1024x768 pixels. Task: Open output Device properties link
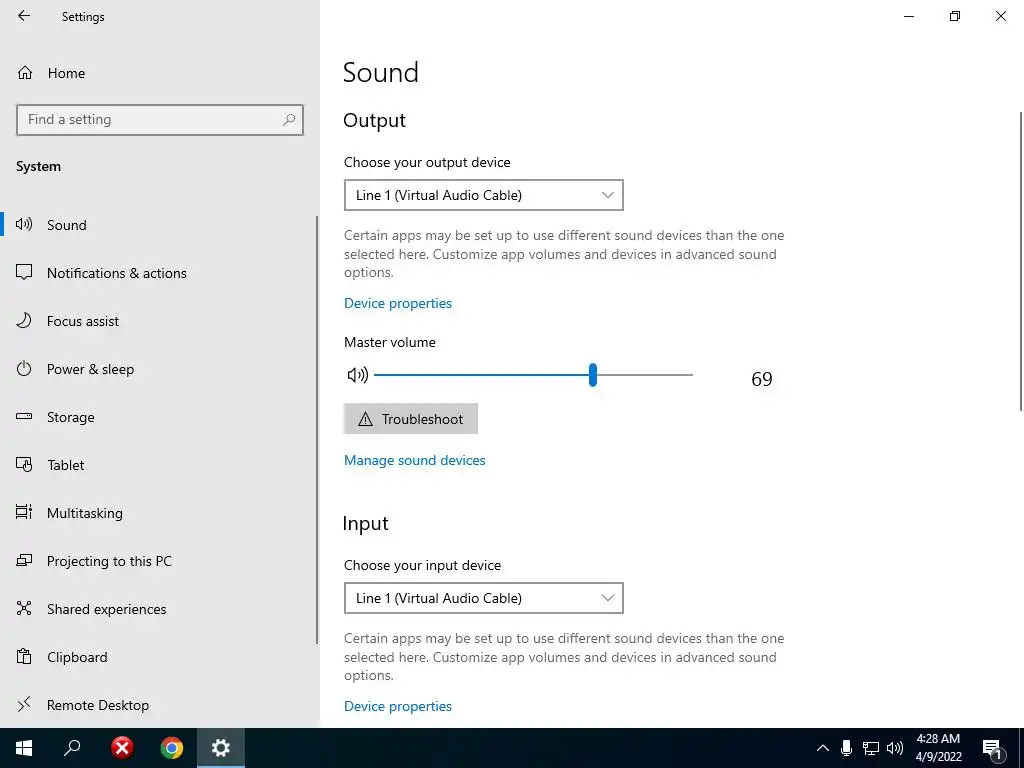coord(398,303)
